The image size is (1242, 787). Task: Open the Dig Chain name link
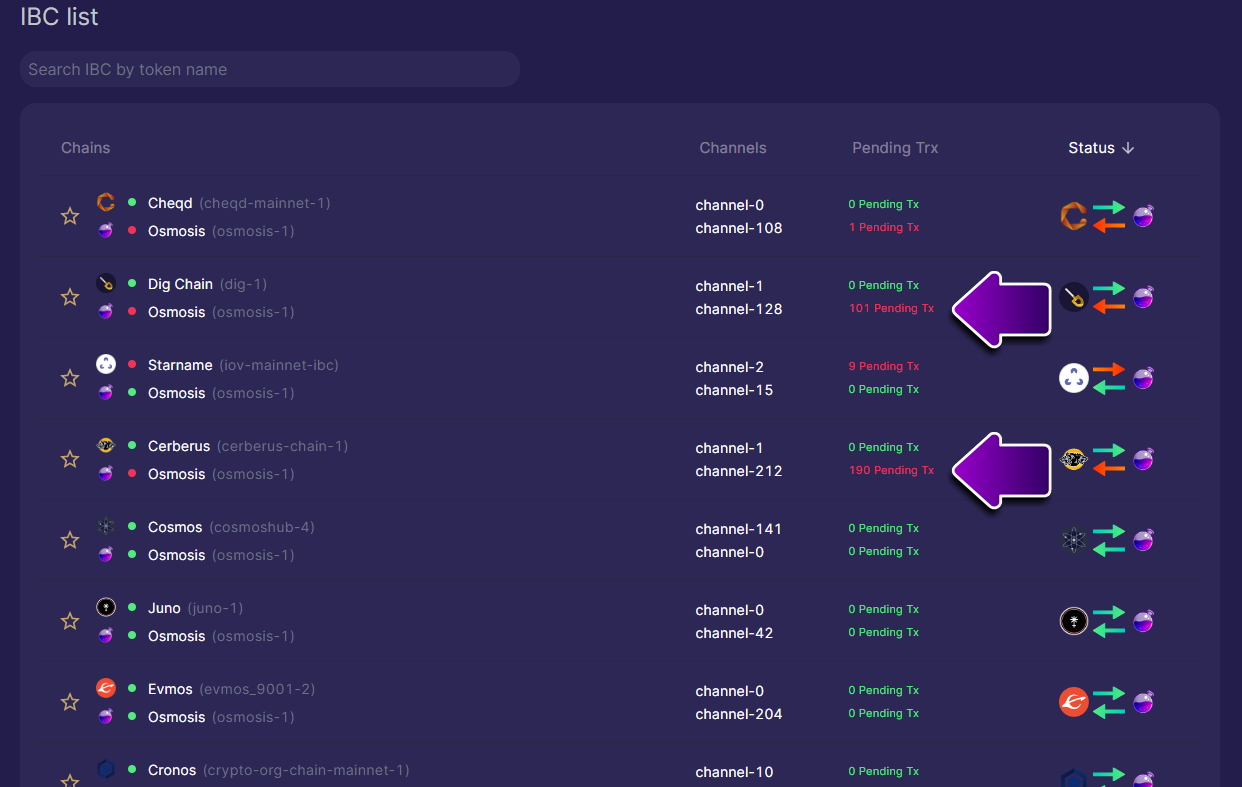(180, 284)
